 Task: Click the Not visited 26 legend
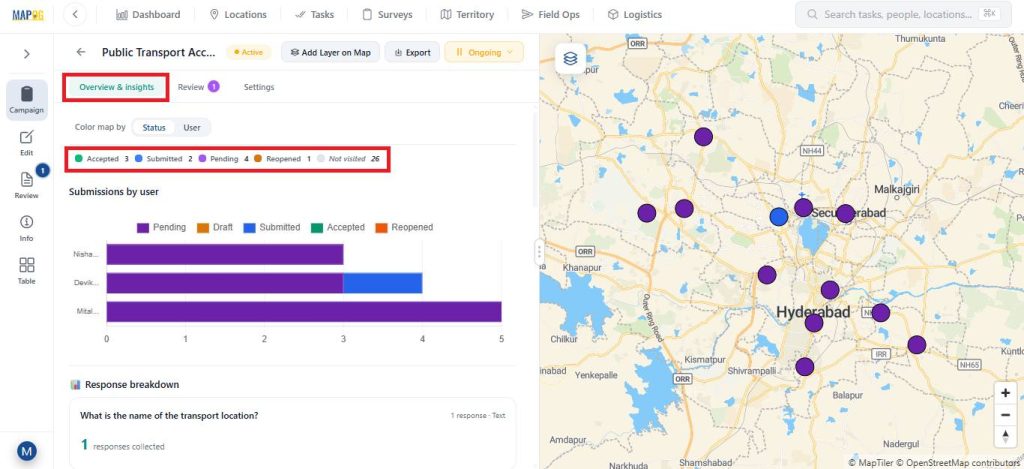[348, 159]
